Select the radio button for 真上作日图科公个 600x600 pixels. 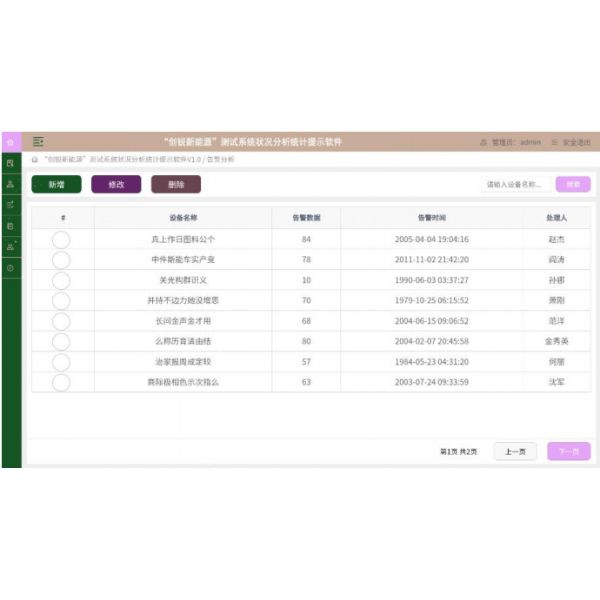pos(61,239)
